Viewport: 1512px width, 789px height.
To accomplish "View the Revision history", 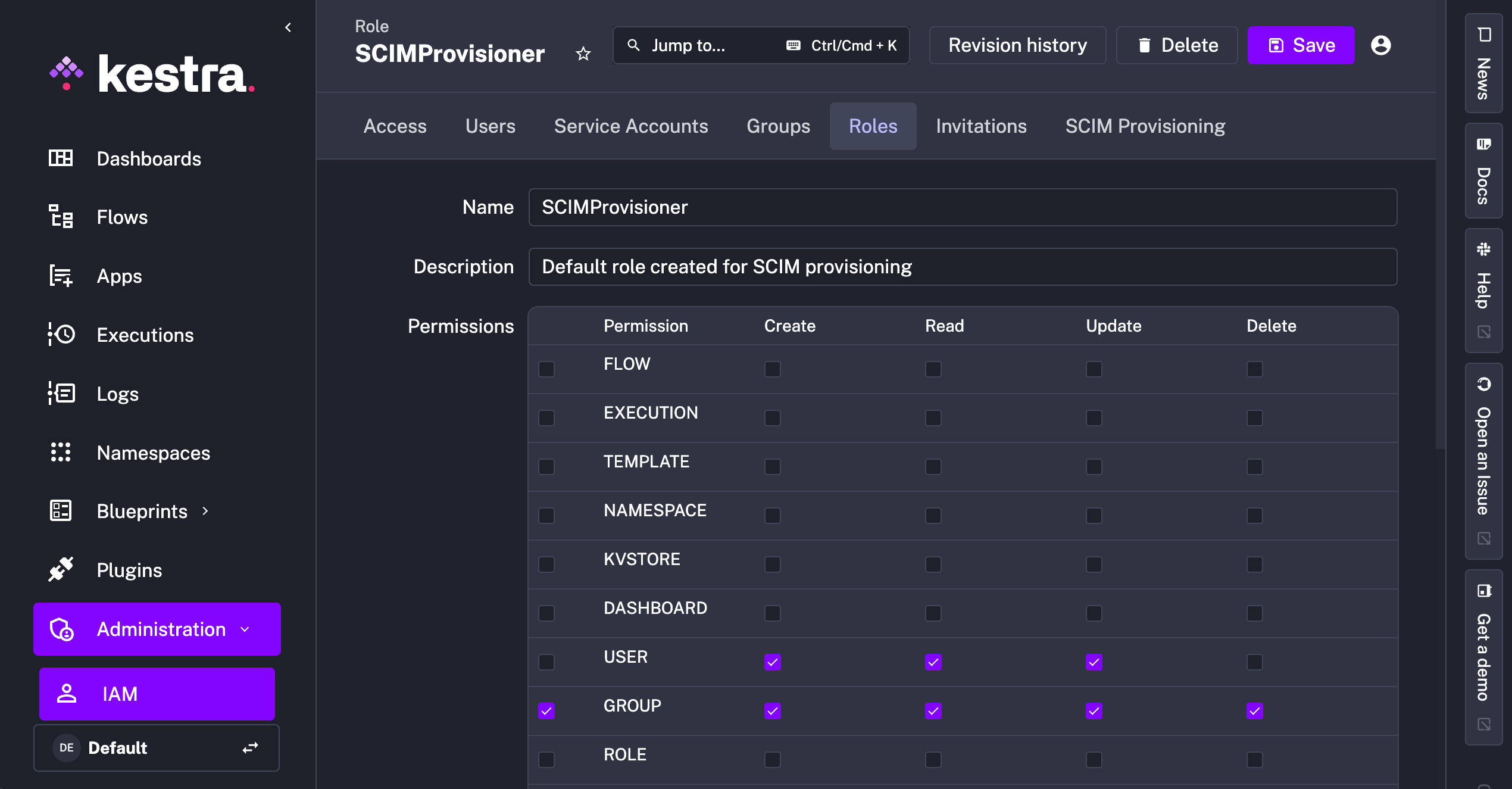I will point(1017,45).
